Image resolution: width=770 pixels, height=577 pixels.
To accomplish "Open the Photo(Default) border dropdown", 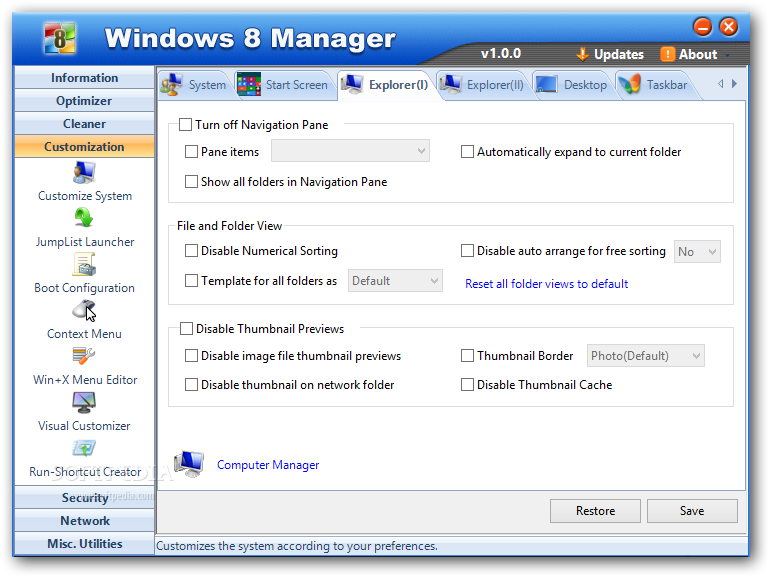I will 646,356.
